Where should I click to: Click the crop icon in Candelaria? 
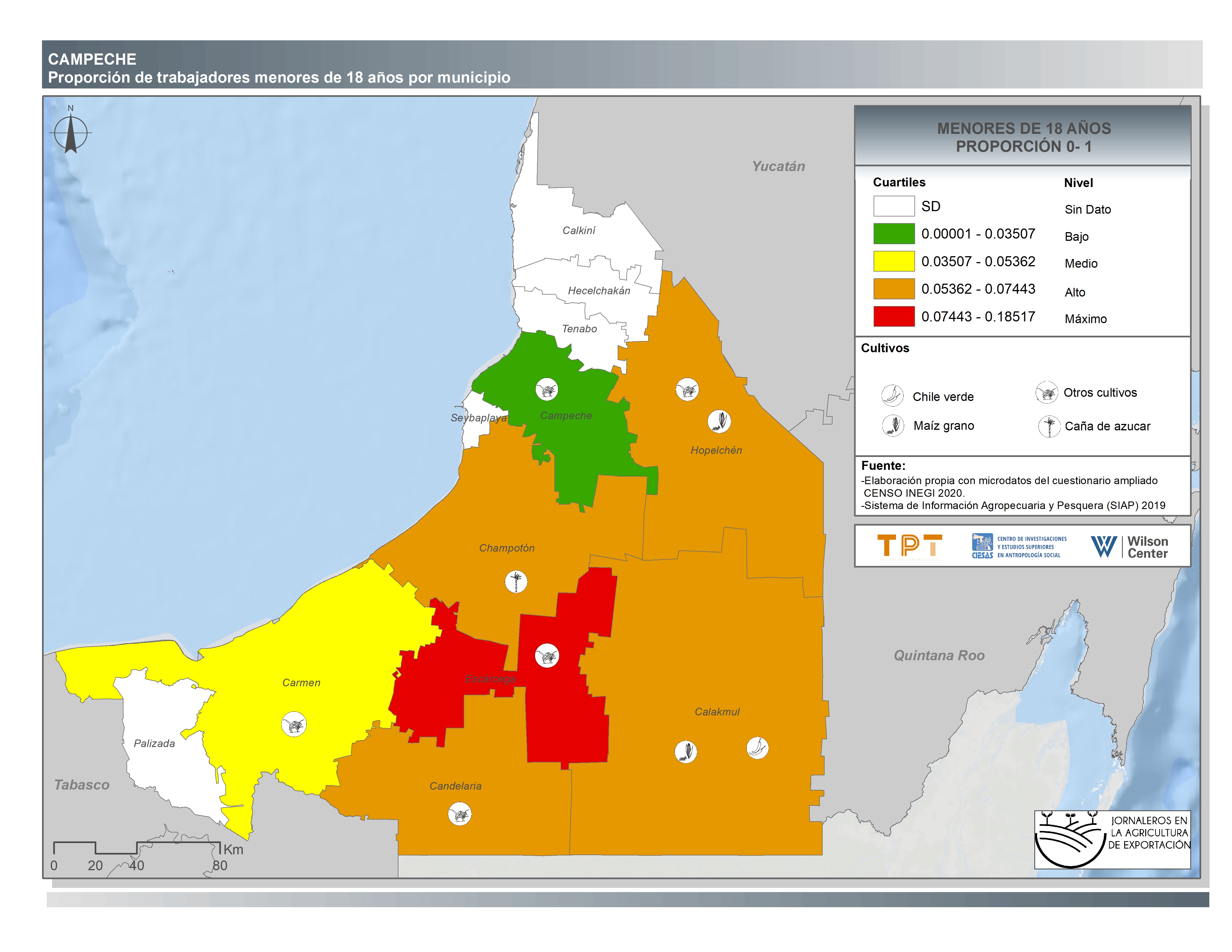click(x=459, y=815)
